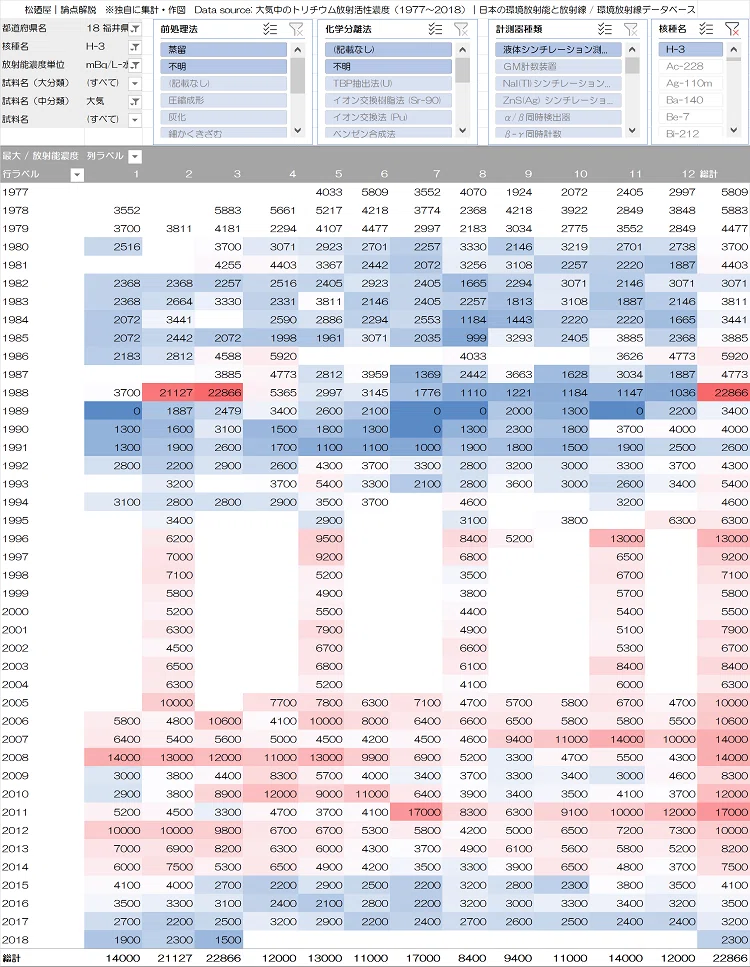Screen dimensions: 750x967
Task: Select H-3 in the 核種名 slicer
Action: point(690,49)
